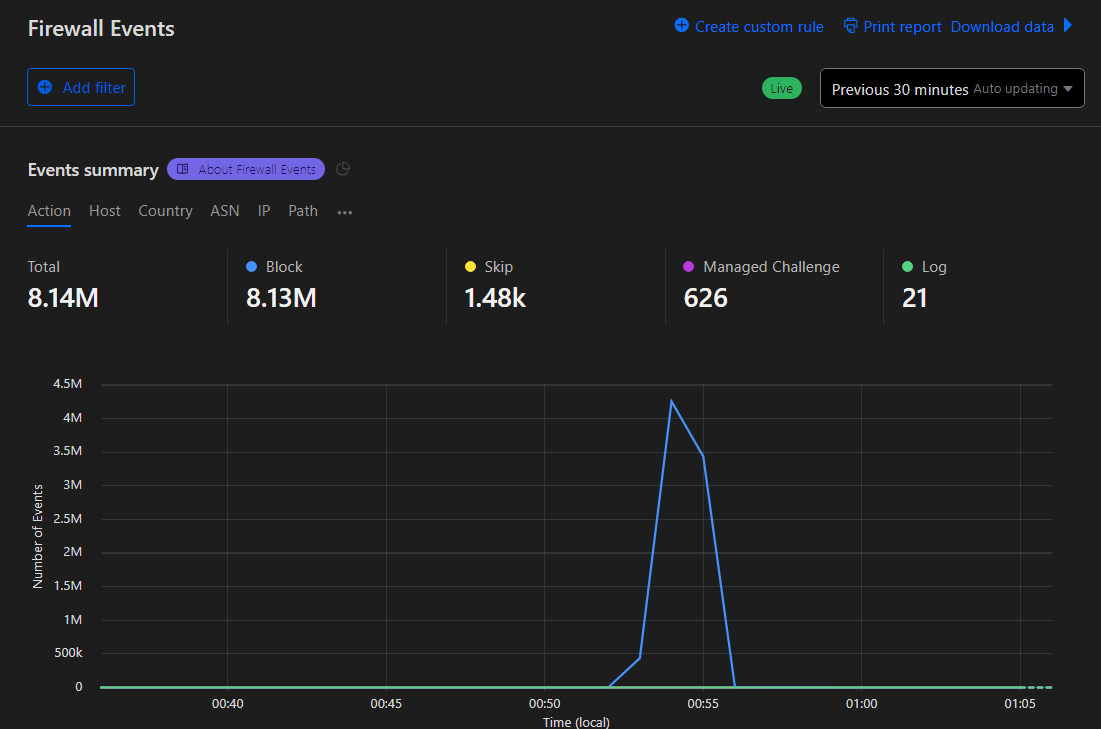The image size is (1101, 729).
Task: Click the book icon in About Firewall Events
Action: pos(183,169)
